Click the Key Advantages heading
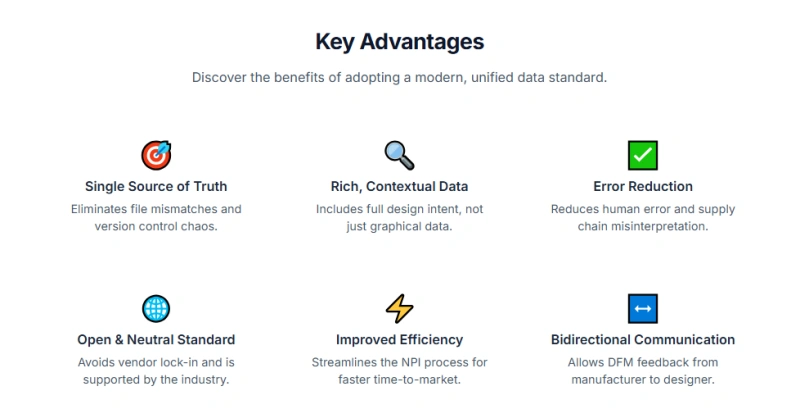This screenshot has height=408, width=800. pos(399,41)
